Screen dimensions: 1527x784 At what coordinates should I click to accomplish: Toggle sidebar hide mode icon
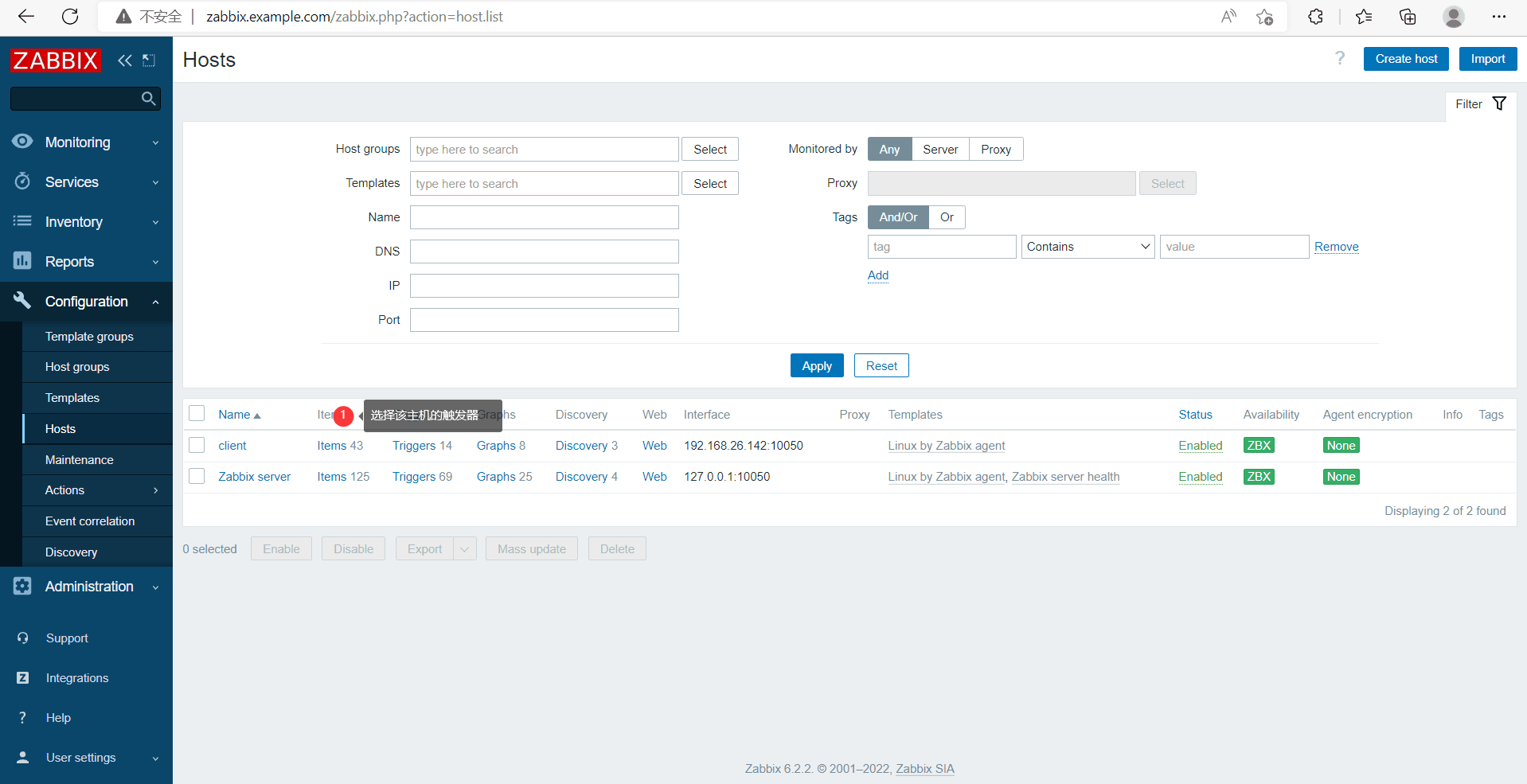coord(149,60)
